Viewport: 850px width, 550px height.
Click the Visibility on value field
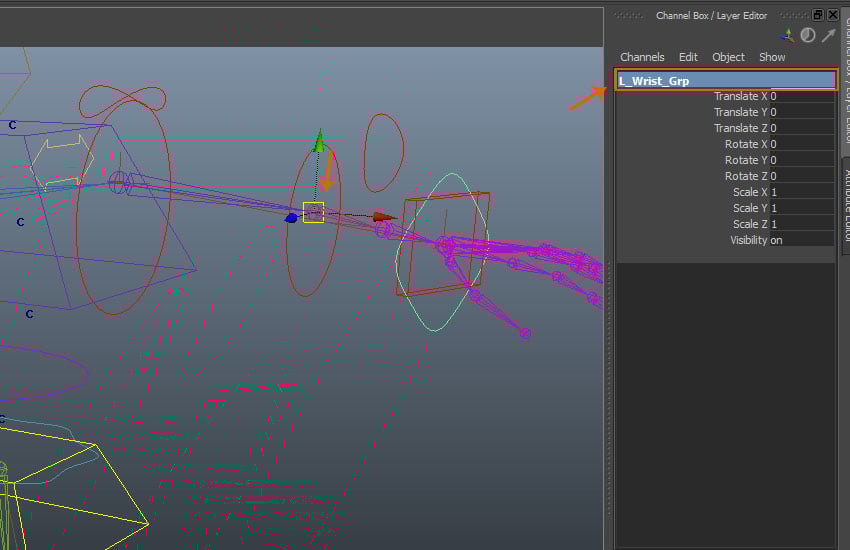(800, 240)
